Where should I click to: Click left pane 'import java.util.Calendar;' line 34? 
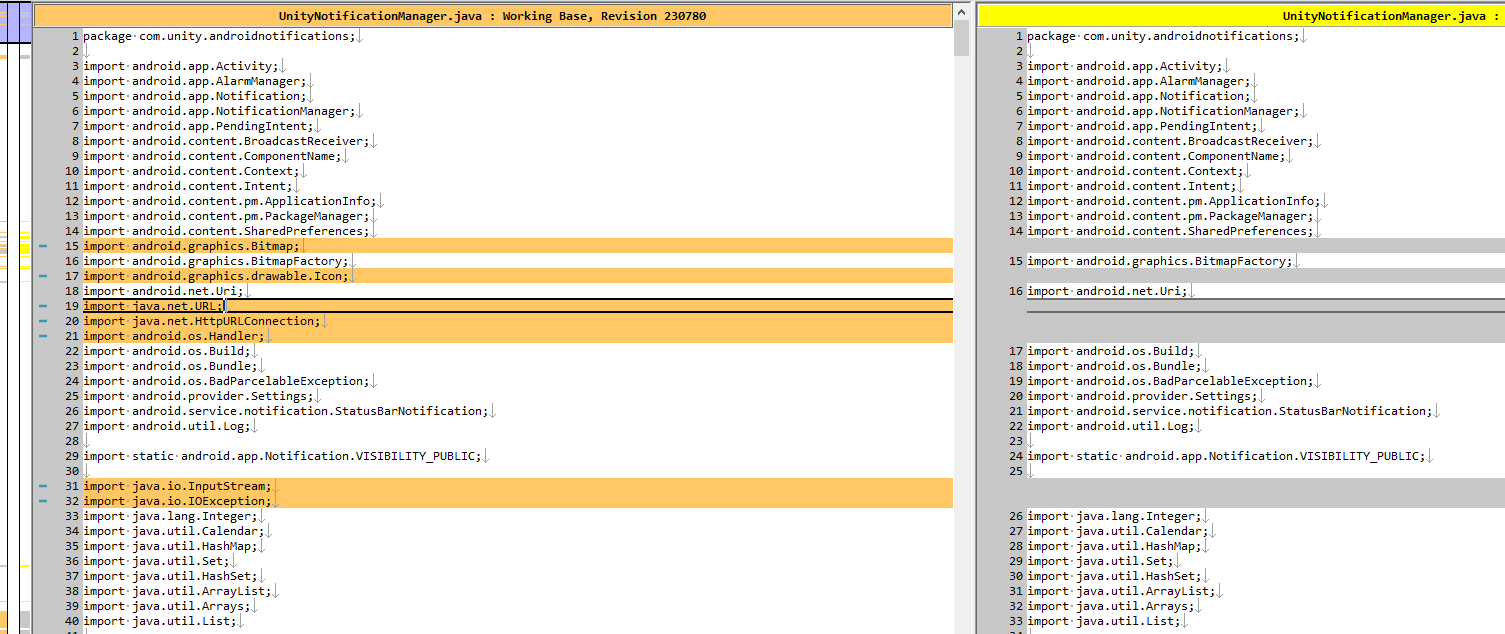tap(174, 531)
